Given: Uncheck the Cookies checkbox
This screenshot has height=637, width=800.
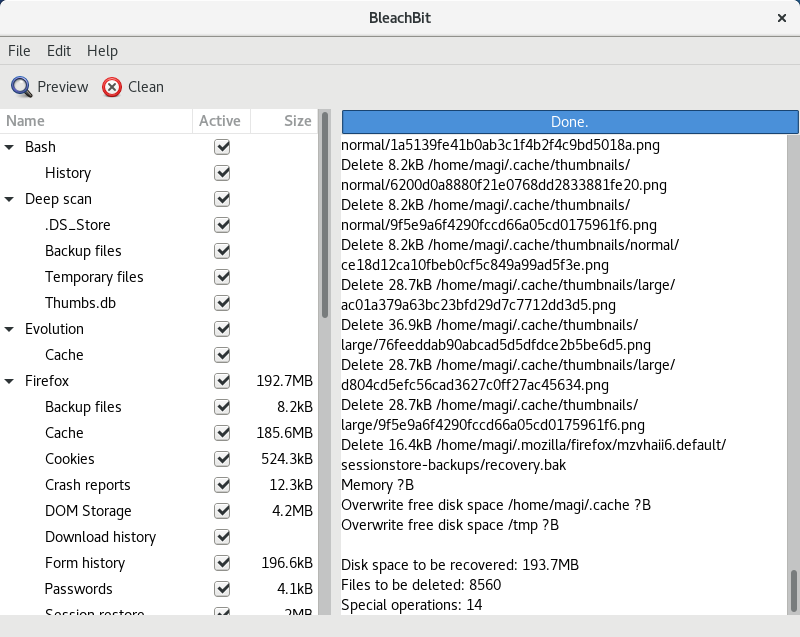Looking at the screenshot, I should point(222,460).
